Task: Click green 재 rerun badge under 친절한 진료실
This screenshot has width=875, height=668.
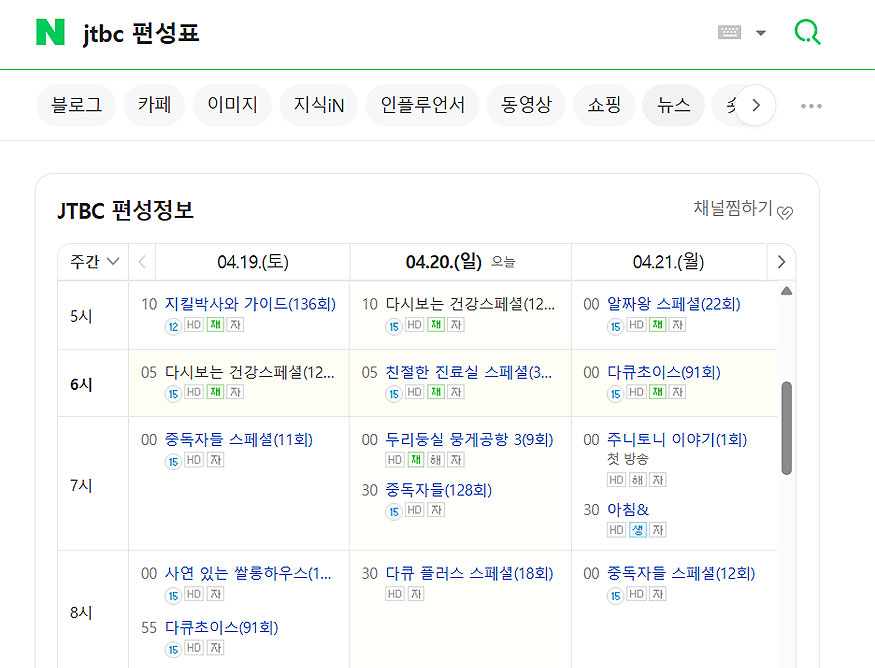Action: pos(436,392)
